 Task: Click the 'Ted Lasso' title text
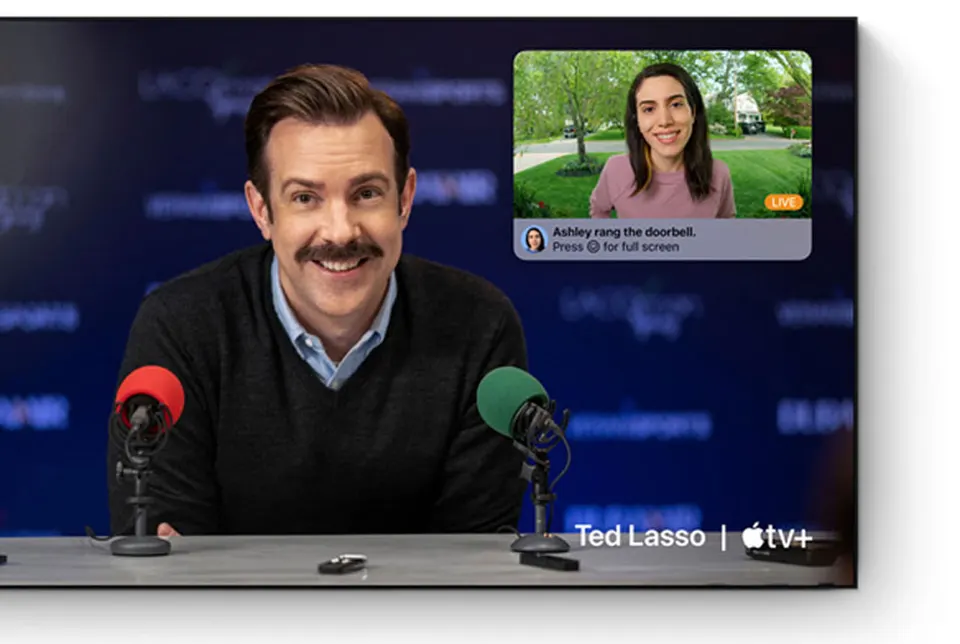click(640, 537)
